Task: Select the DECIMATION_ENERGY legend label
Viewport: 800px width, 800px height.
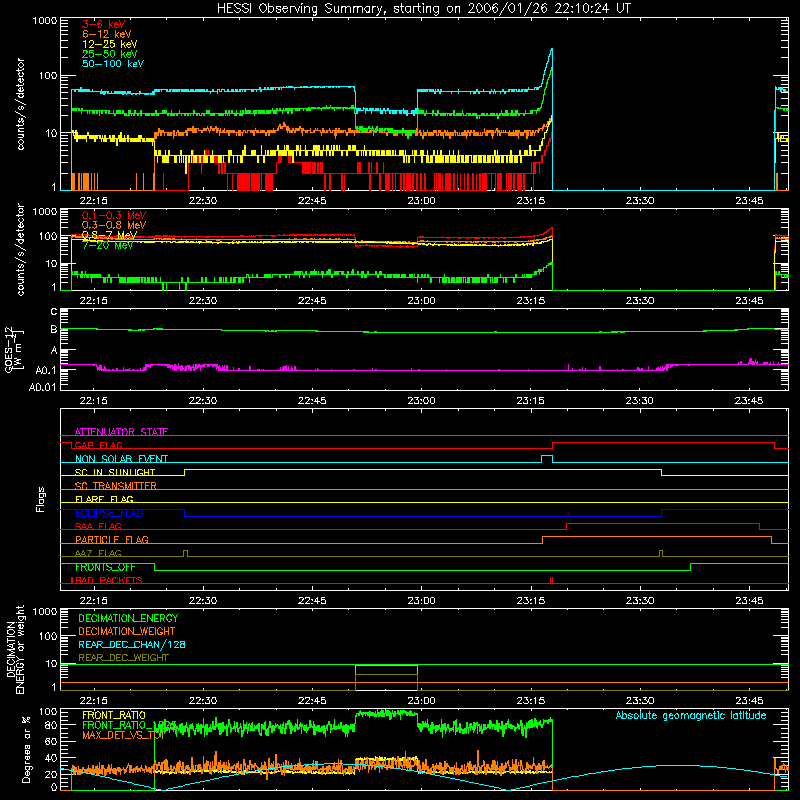Action: 128,618
